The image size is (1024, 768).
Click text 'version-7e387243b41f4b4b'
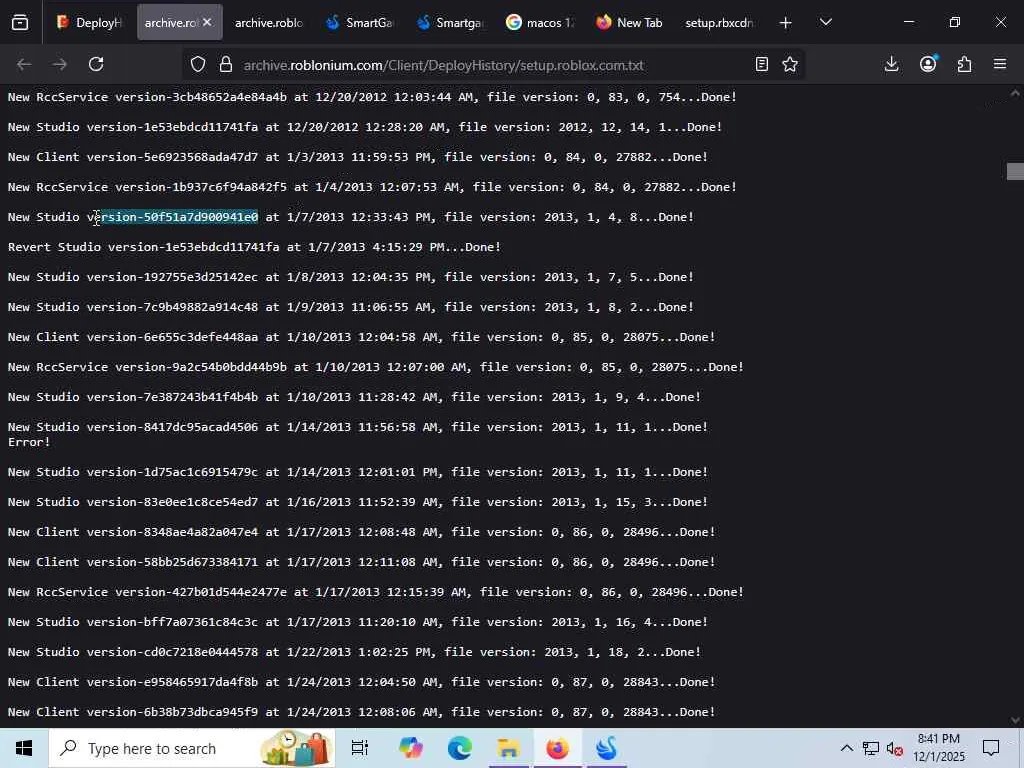click(172, 397)
